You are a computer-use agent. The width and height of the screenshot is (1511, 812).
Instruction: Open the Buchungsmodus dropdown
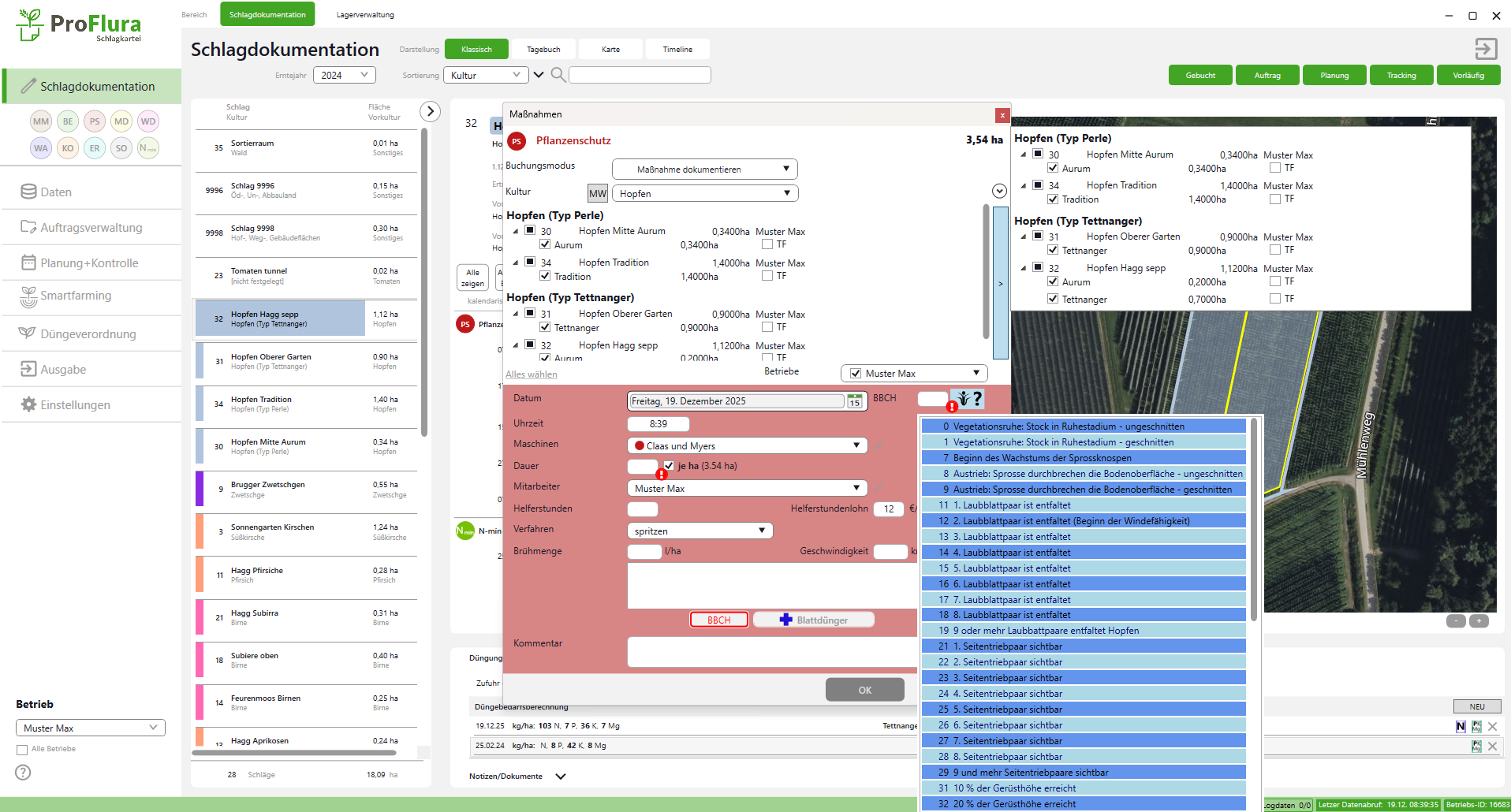coord(704,169)
